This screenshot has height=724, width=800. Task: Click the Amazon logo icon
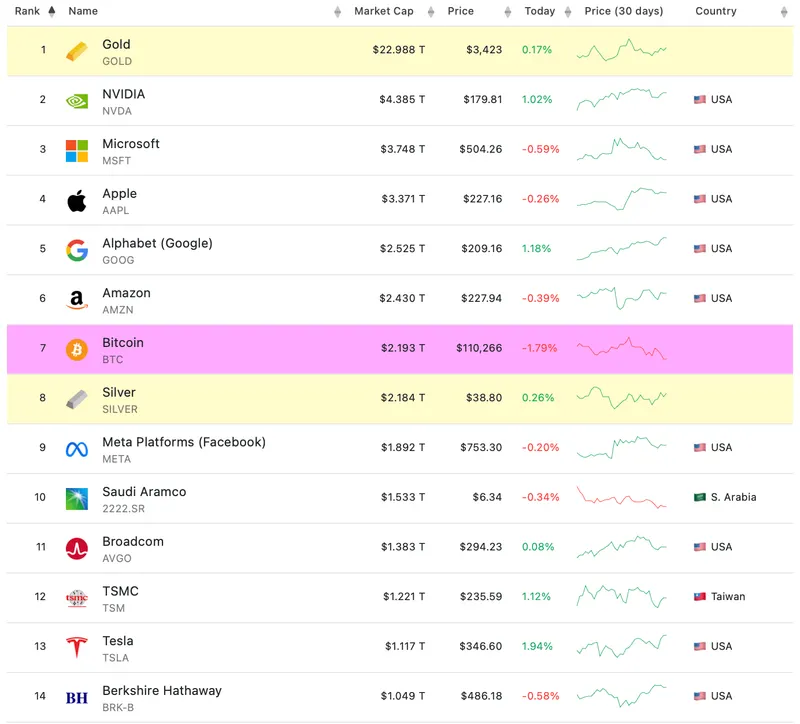77,300
